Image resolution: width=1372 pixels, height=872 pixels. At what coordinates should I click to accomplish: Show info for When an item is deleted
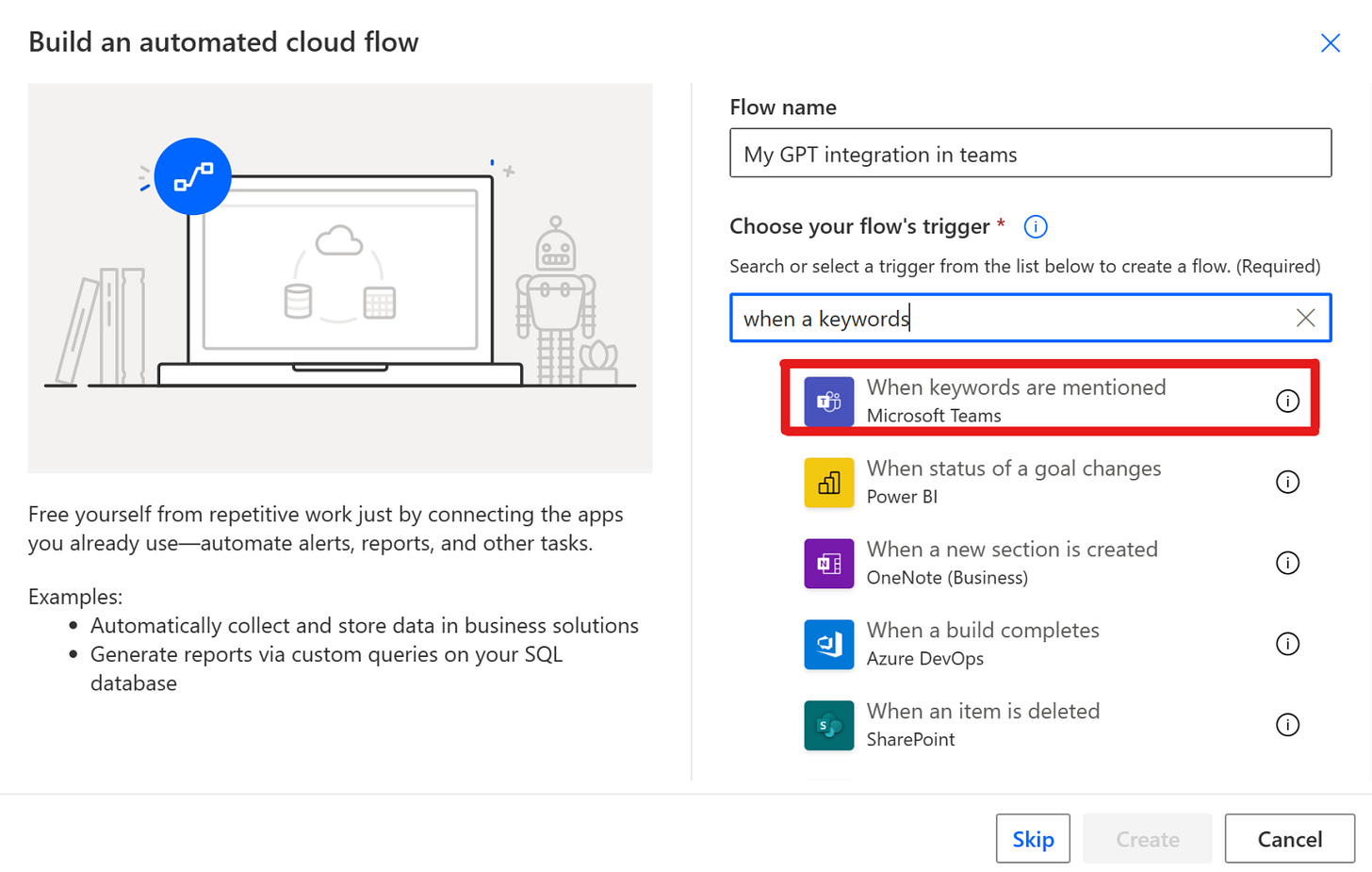[1287, 725]
